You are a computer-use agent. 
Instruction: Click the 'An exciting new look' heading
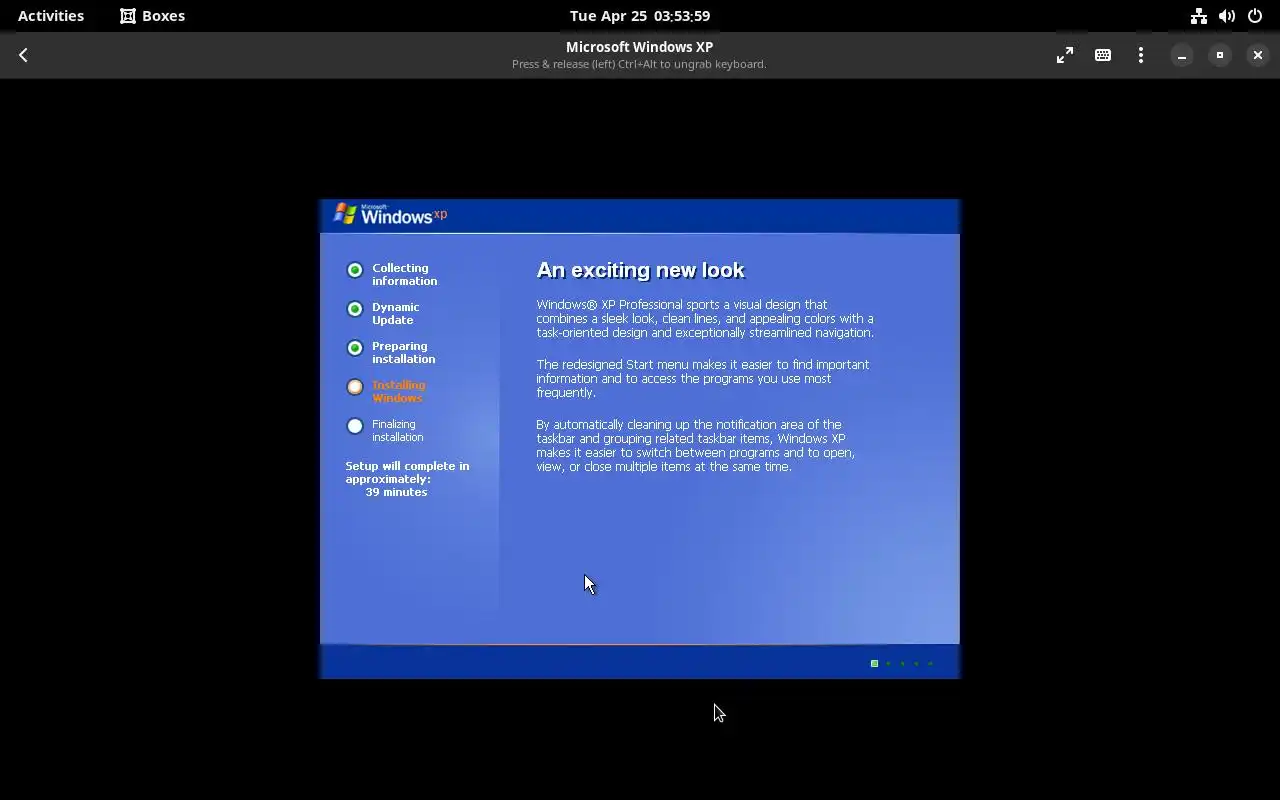coord(640,270)
